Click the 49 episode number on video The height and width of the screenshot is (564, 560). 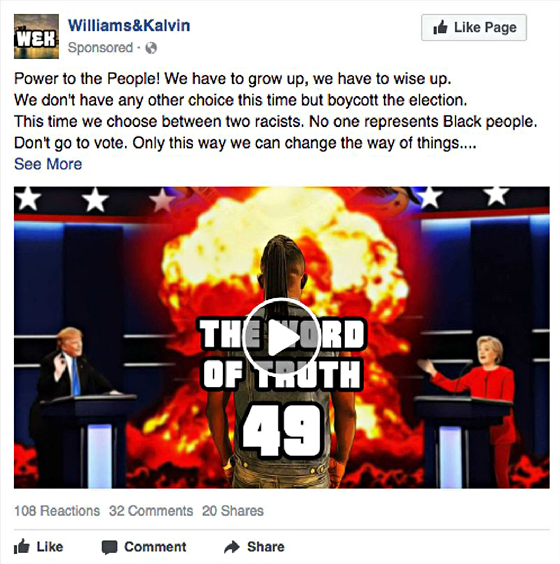tap(282, 431)
